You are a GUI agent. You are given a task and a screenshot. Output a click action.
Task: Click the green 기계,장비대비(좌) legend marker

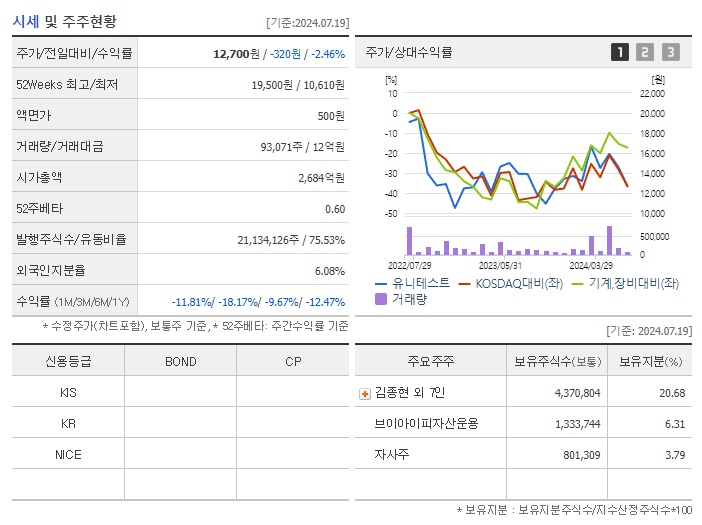(x=578, y=284)
